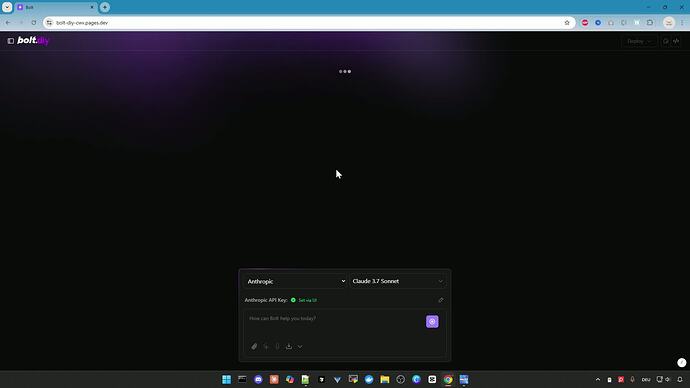Edit the Anthropic API key with pencil icon
690x388 pixels.
click(x=441, y=300)
